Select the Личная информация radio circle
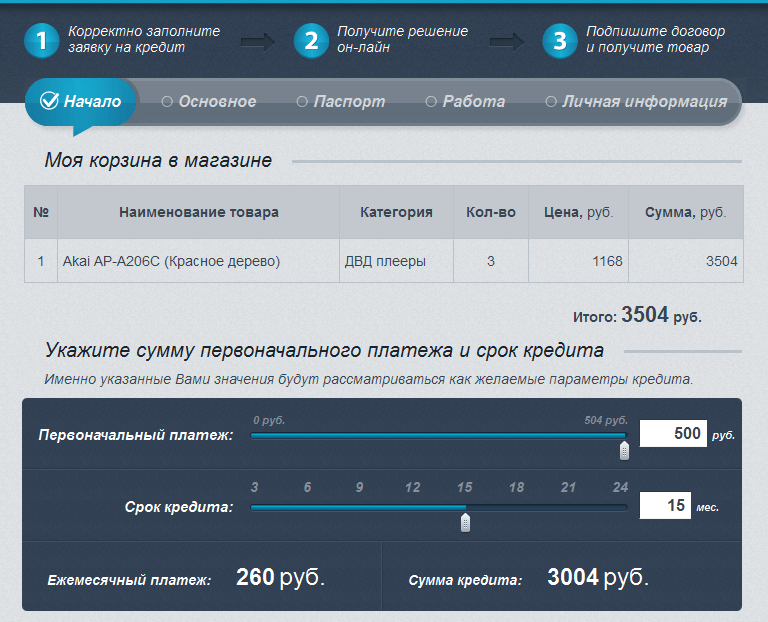Image resolution: width=768 pixels, height=622 pixels. pyautogui.click(x=551, y=102)
